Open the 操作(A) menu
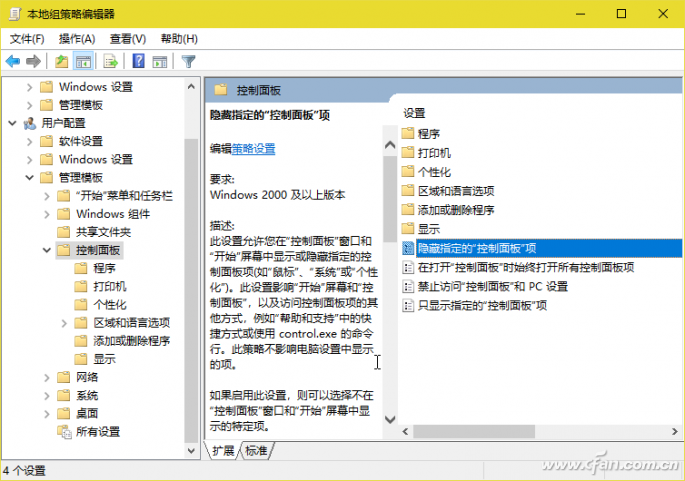Viewport: 685px width, 481px height. coord(76,38)
